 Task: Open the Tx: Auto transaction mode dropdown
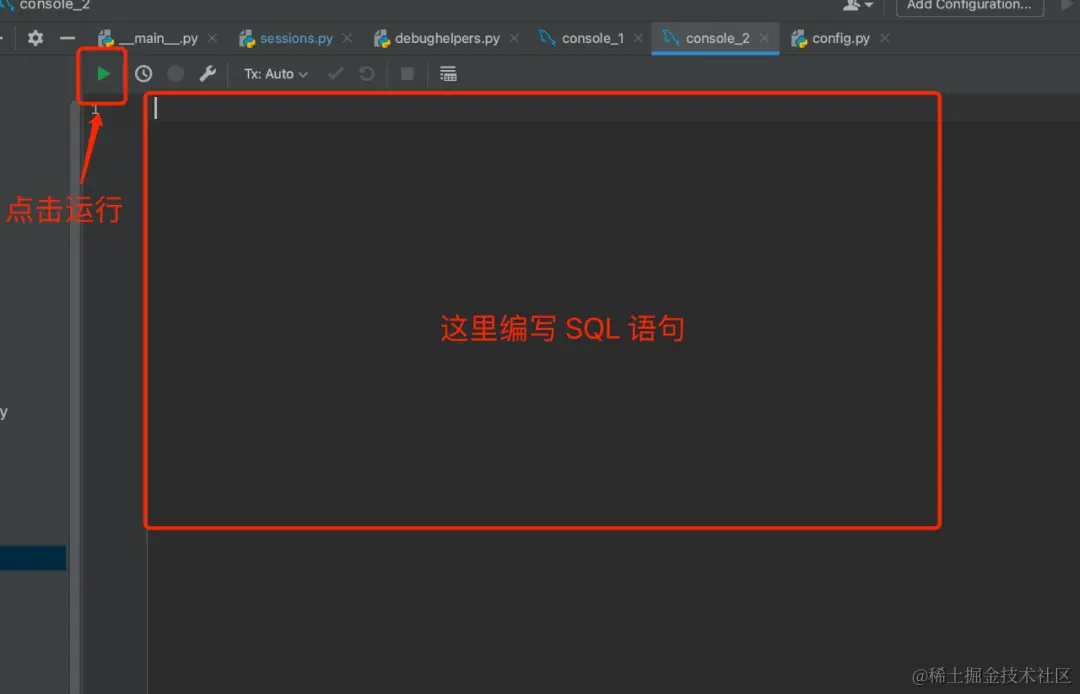274,73
